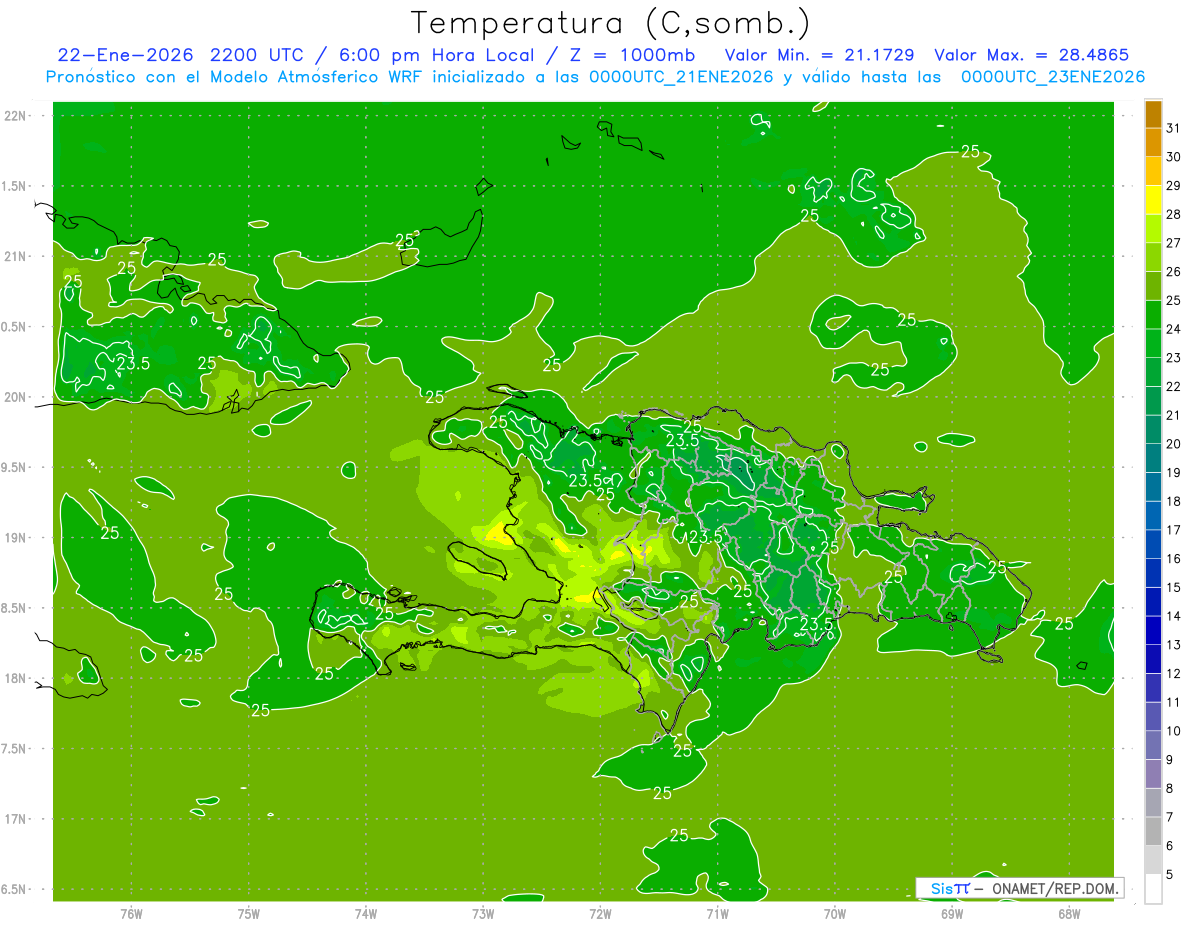
Task: Click the "17N" latitude label
Action: (15, 819)
